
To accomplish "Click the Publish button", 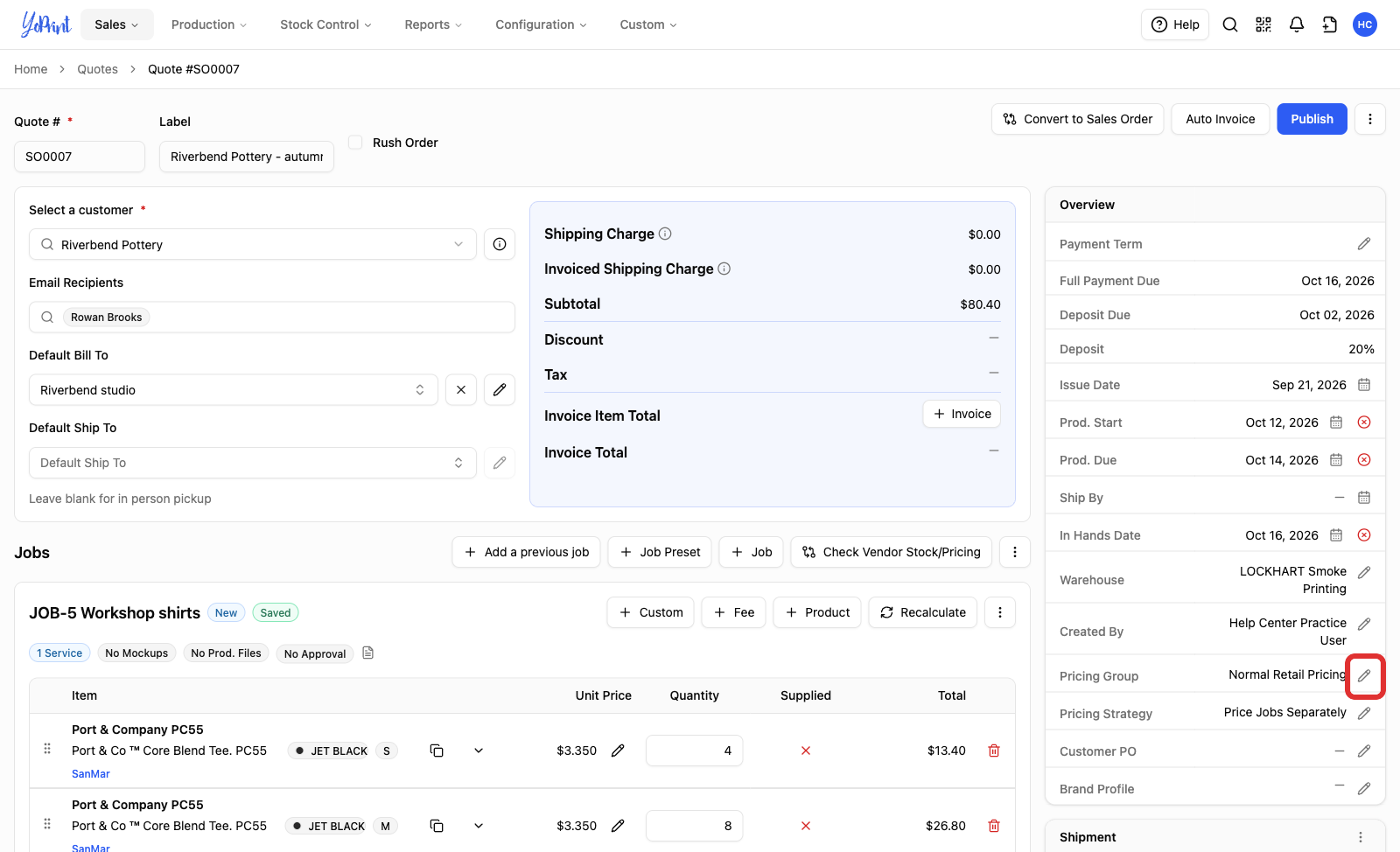I will 1312,119.
